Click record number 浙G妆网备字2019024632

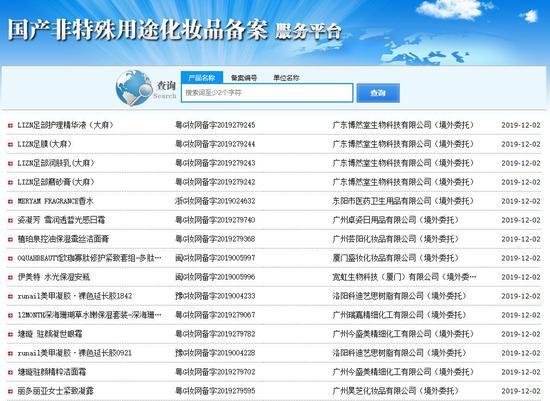tap(215, 201)
